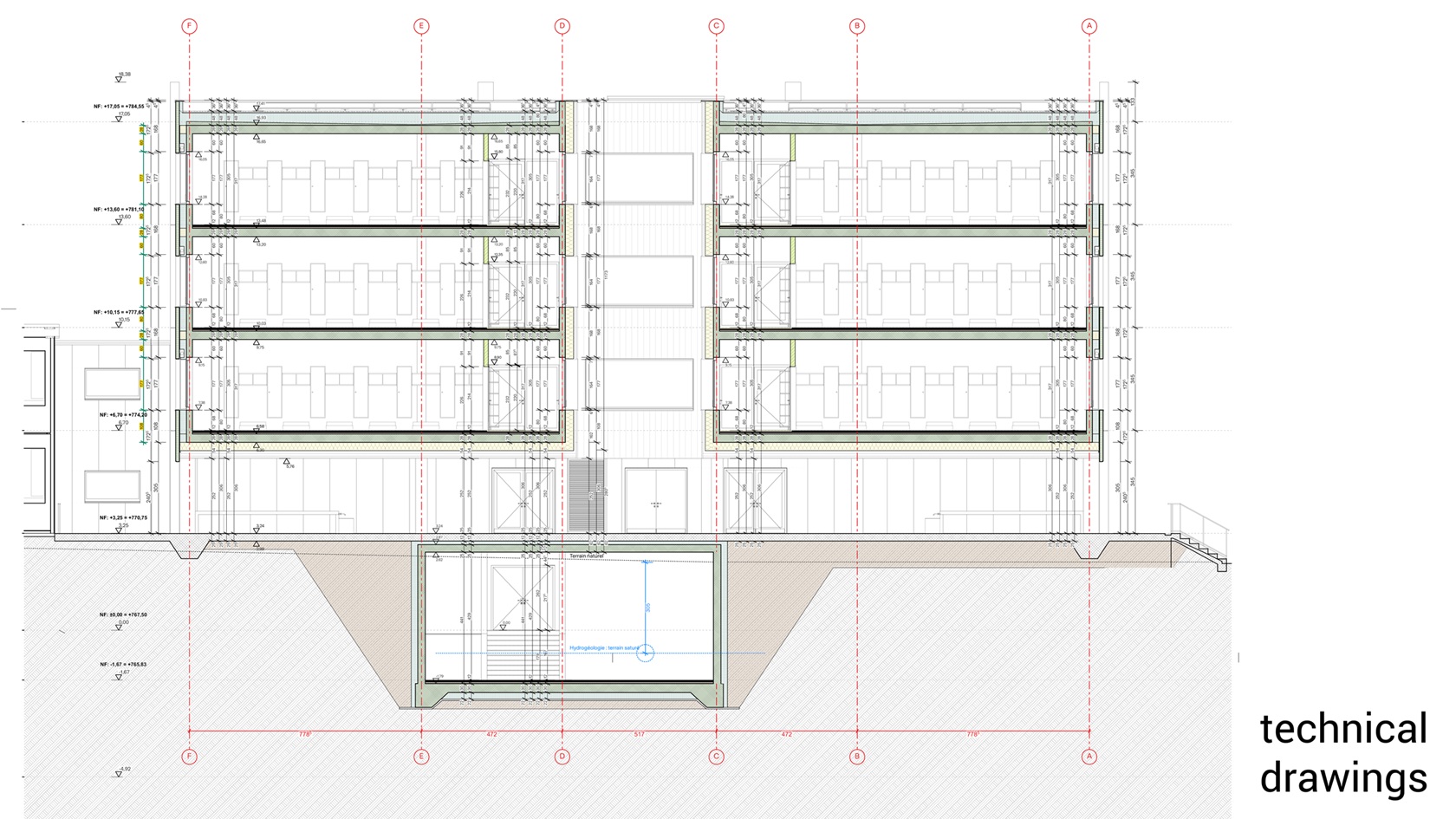The width and height of the screenshot is (1456, 819).
Task: Select the NF: +17,05 = +784,55 level label
Action: [x=119, y=107]
